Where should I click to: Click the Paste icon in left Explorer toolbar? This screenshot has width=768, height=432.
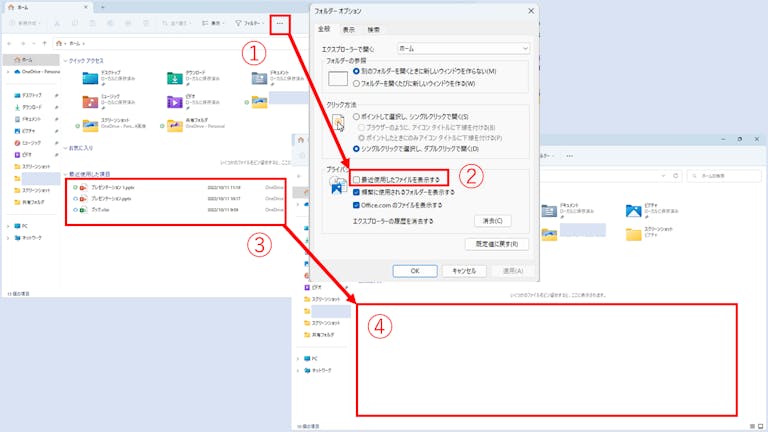coord(92,23)
